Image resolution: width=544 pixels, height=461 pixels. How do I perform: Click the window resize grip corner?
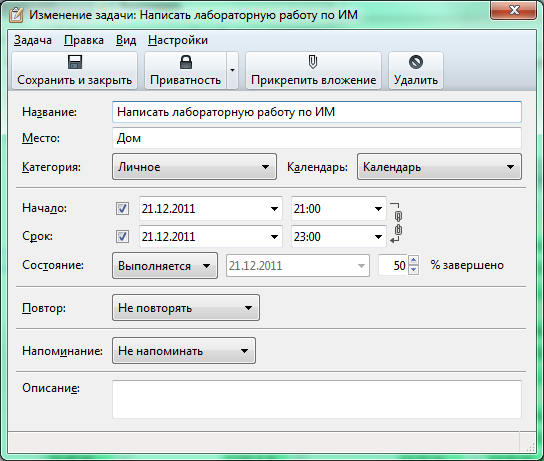[530, 447]
